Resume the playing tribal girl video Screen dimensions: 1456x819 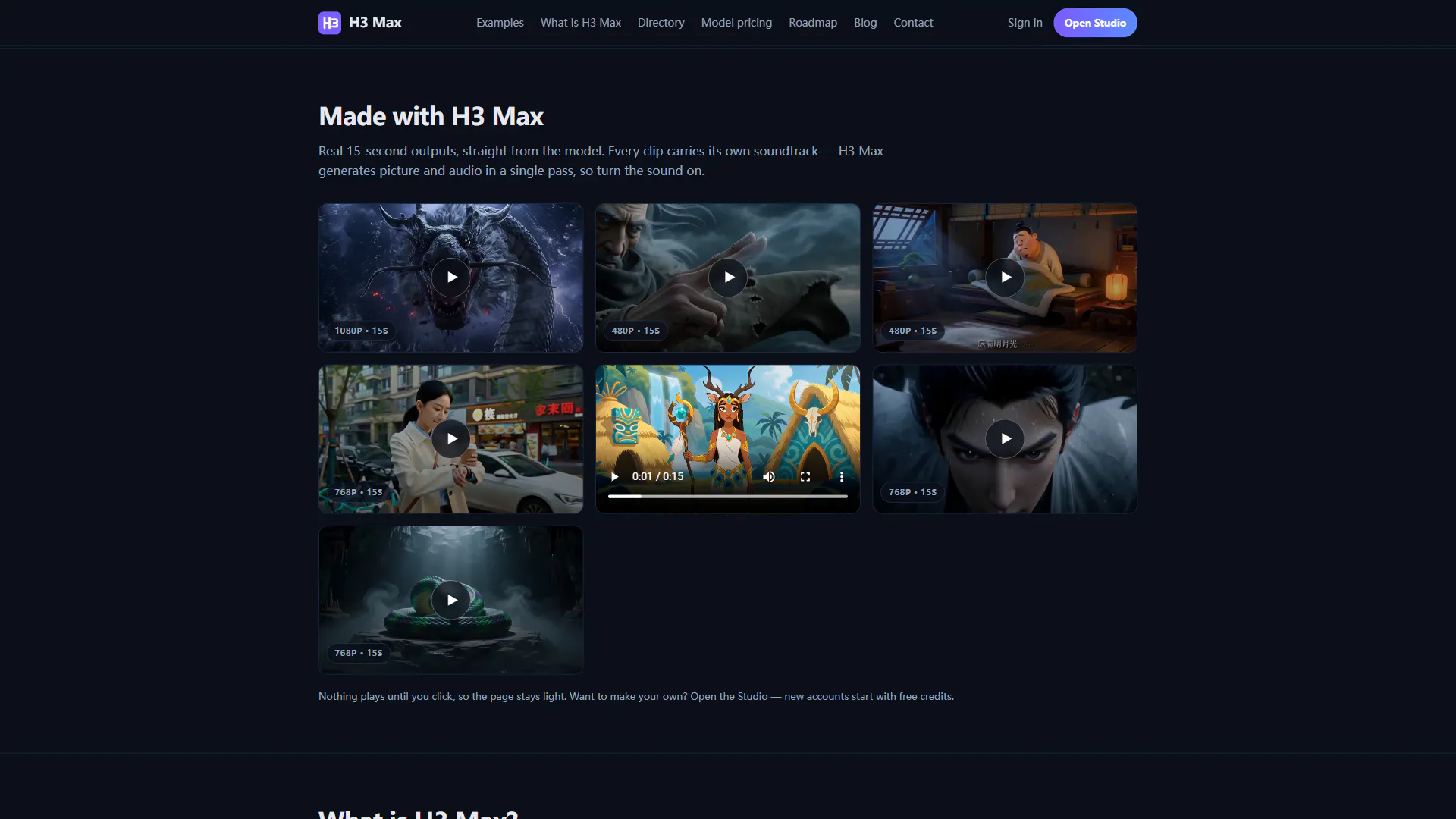point(615,476)
